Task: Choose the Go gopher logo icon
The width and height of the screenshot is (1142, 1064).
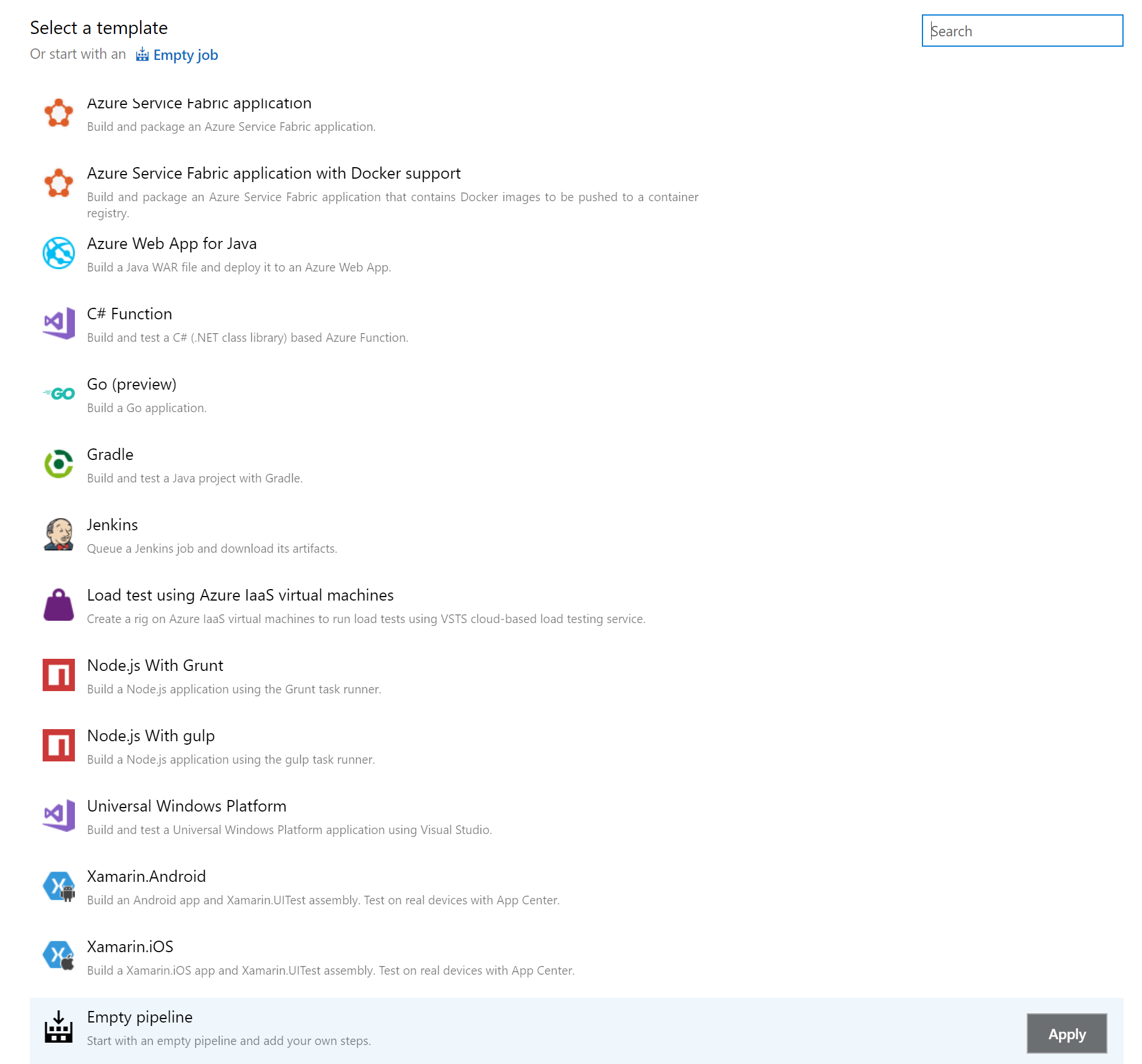Action: pyautogui.click(x=59, y=394)
